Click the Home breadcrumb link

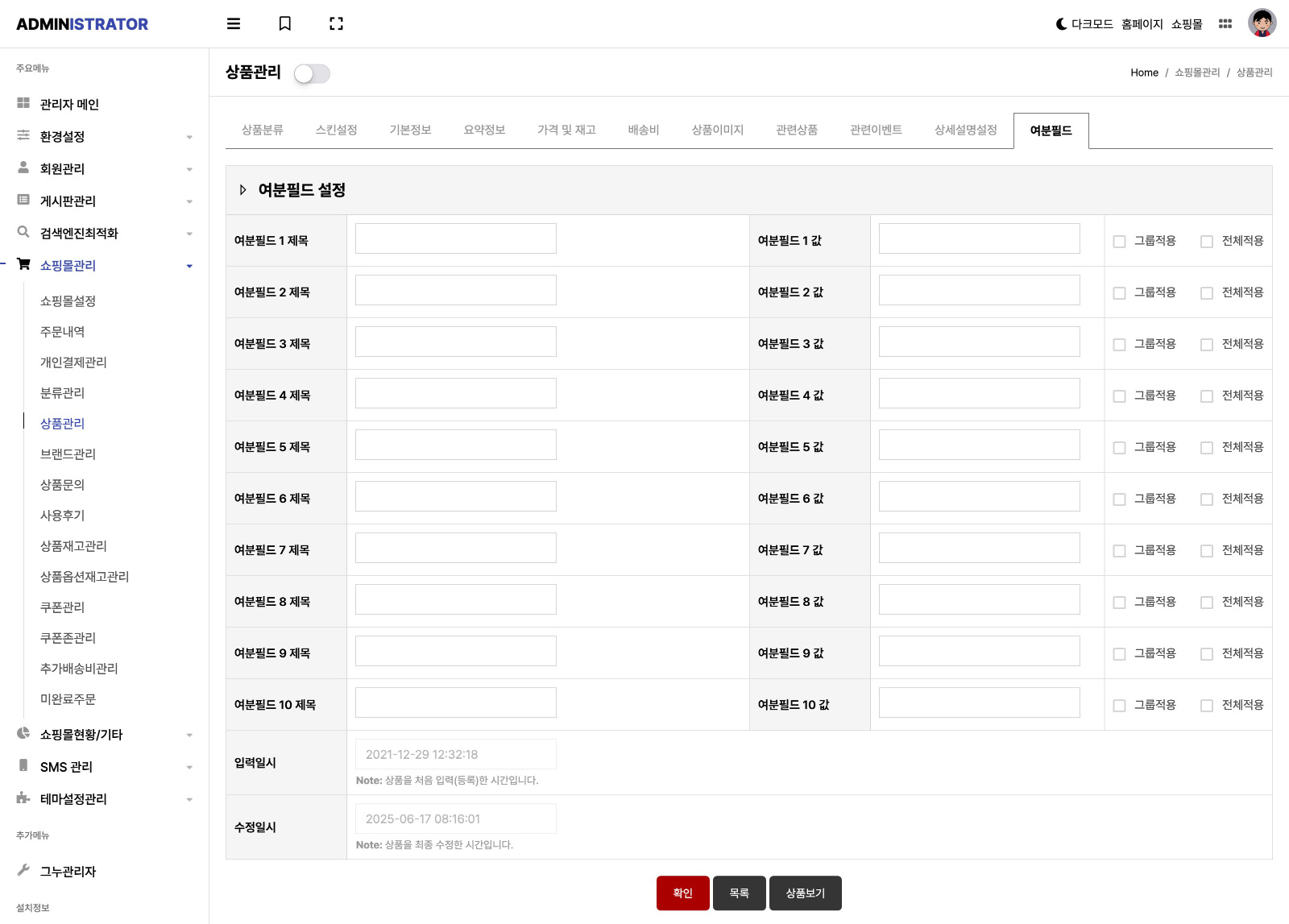pos(1144,73)
